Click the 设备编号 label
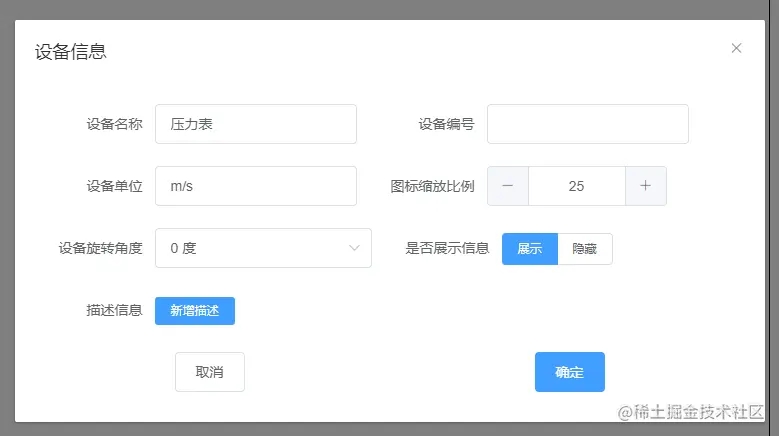 (446, 124)
